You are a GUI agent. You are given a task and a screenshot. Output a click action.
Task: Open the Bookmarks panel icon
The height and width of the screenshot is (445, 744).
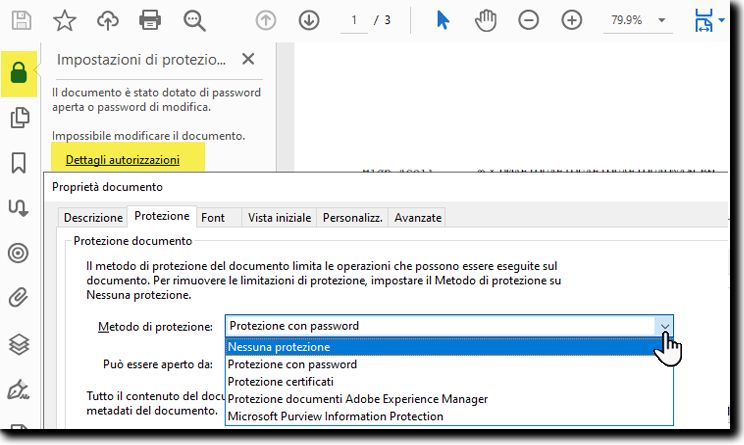(x=19, y=163)
